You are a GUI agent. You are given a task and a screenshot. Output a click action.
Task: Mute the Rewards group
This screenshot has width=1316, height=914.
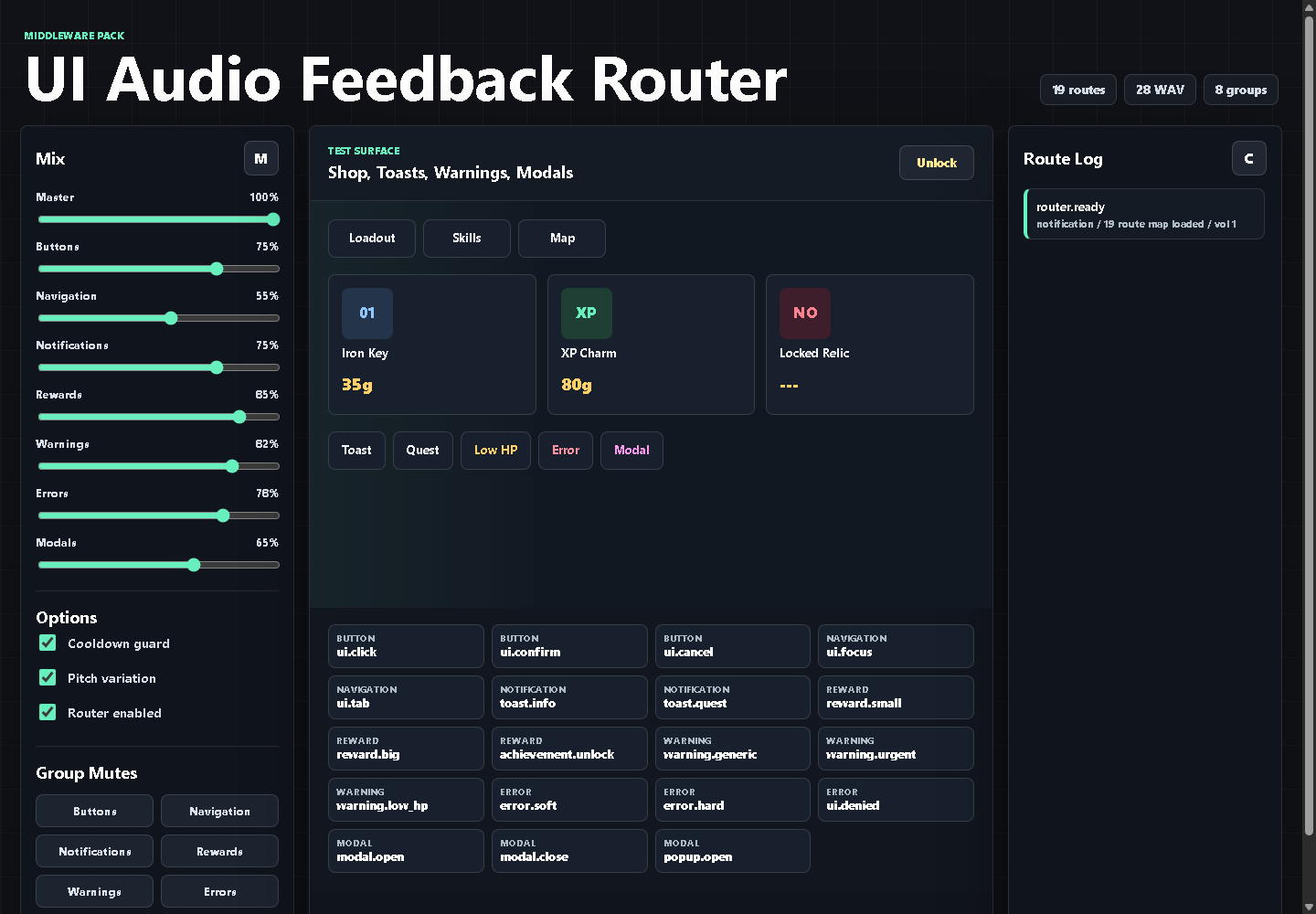coord(219,851)
